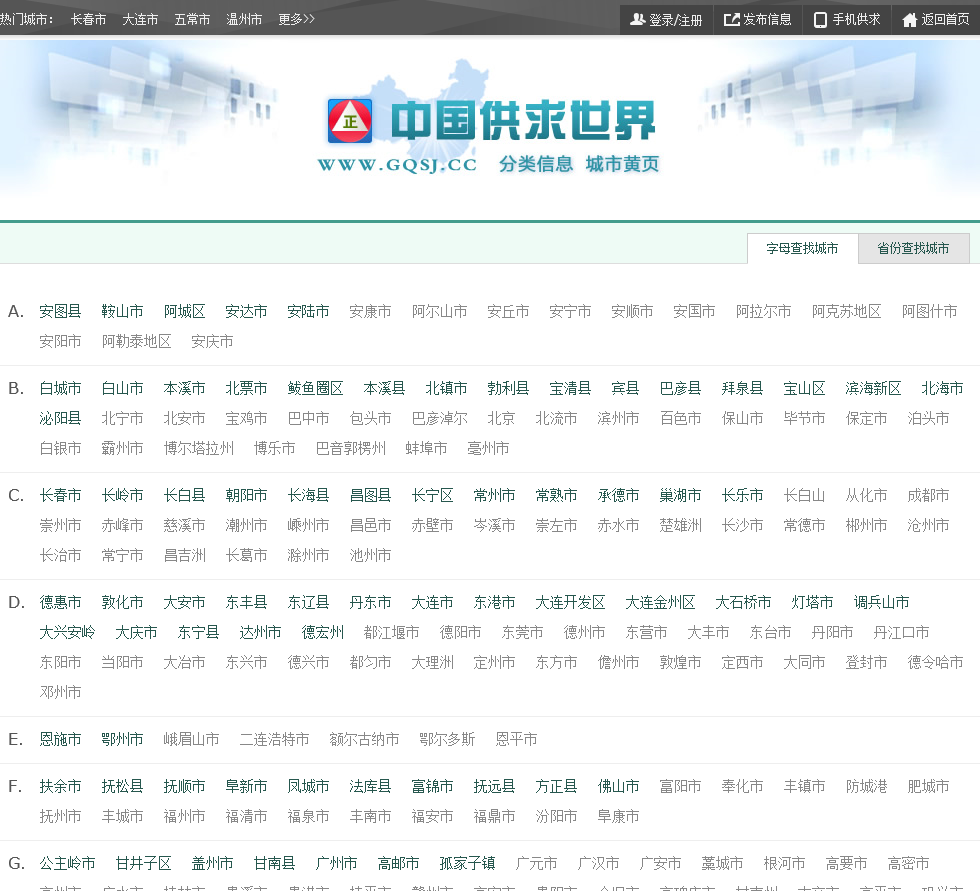Open 二连浩特市 in section E
The height and width of the screenshot is (891, 980).
pos(274,740)
